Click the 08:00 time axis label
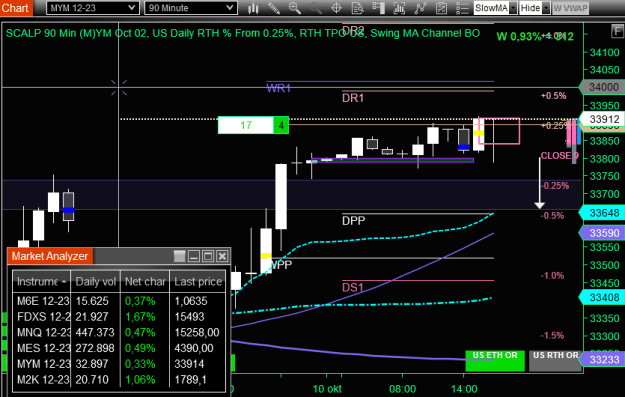This screenshot has width=625, height=397. [403, 389]
